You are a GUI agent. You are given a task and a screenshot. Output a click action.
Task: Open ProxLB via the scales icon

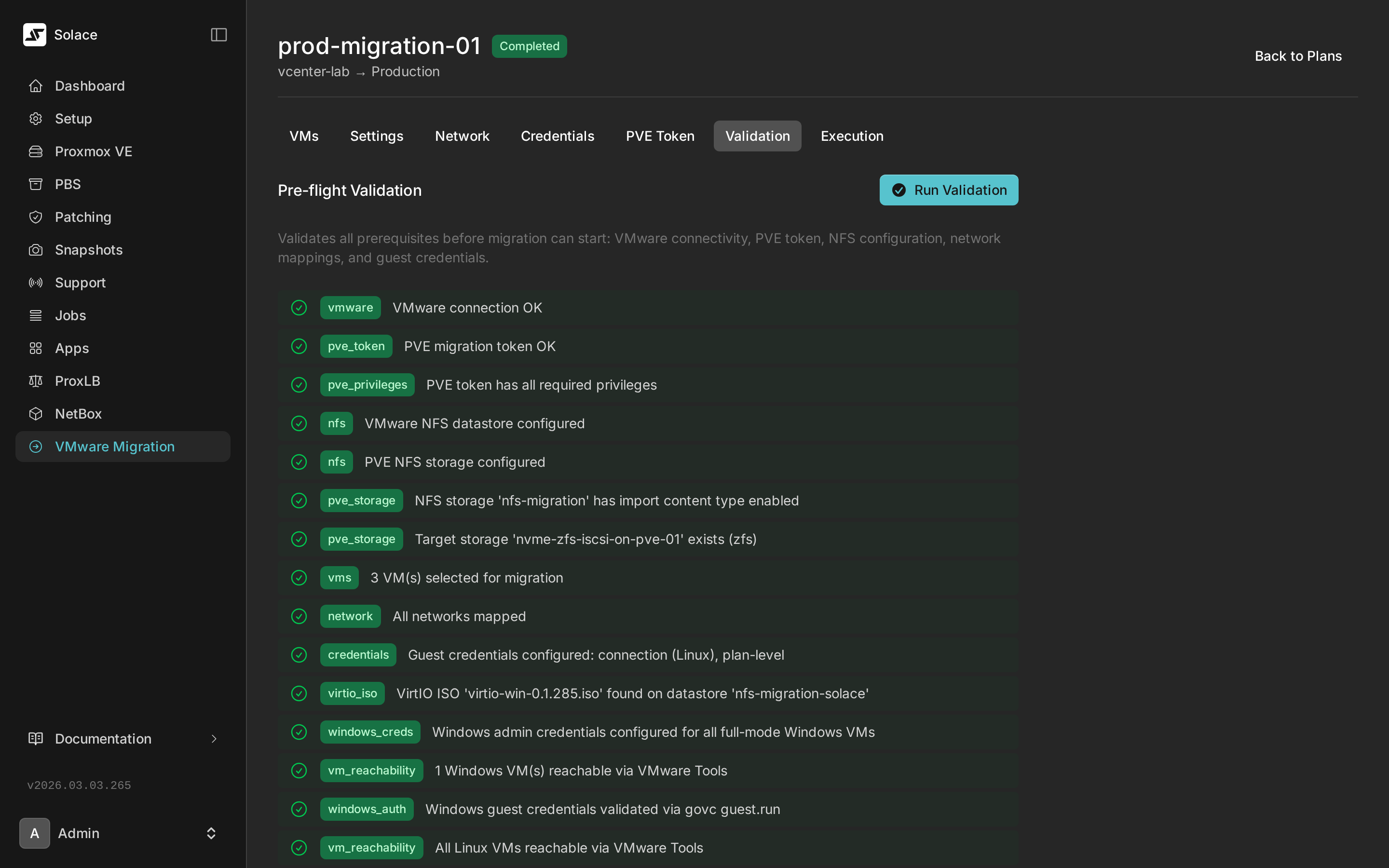[36, 381]
